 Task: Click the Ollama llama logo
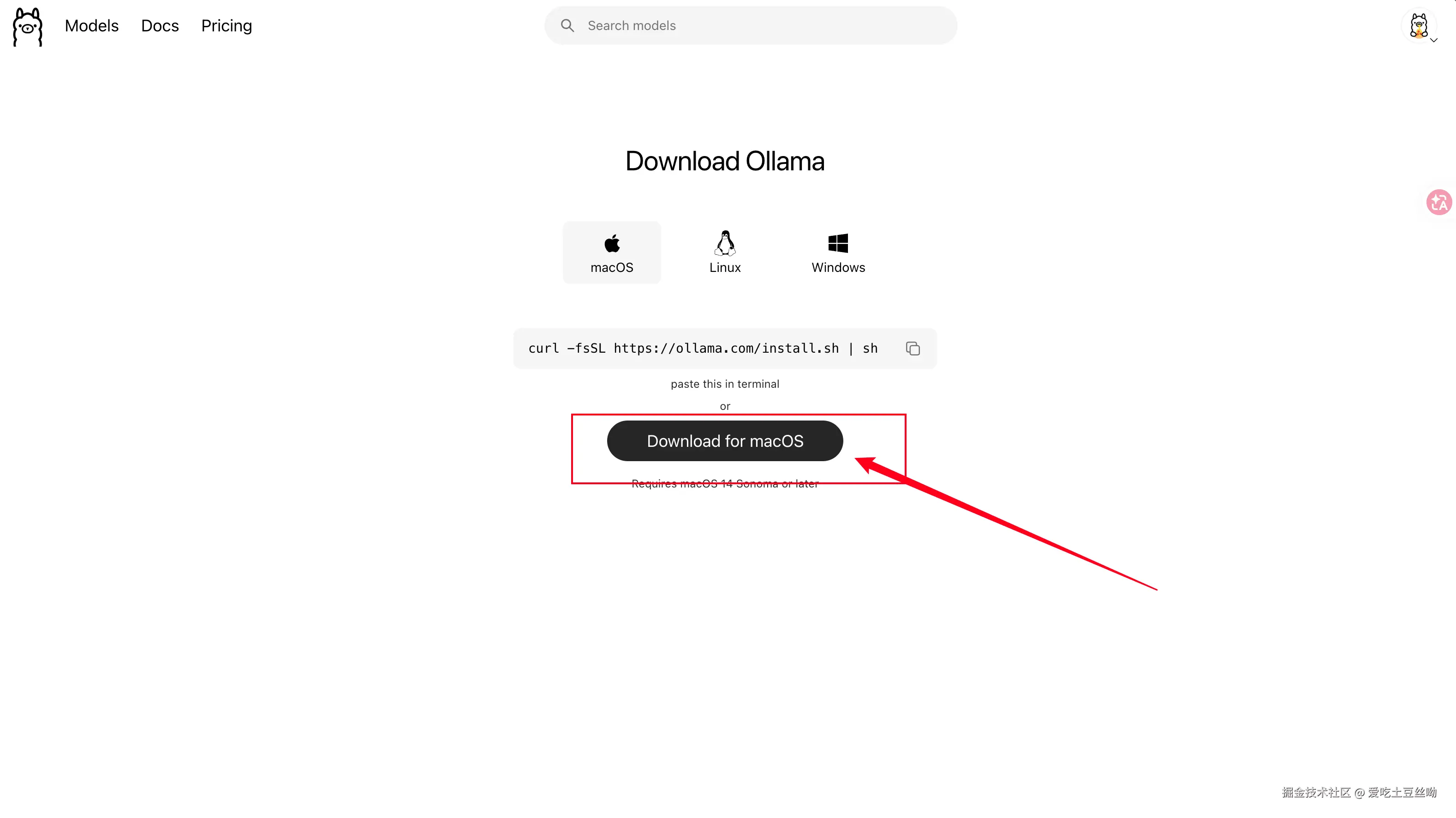pos(28,27)
